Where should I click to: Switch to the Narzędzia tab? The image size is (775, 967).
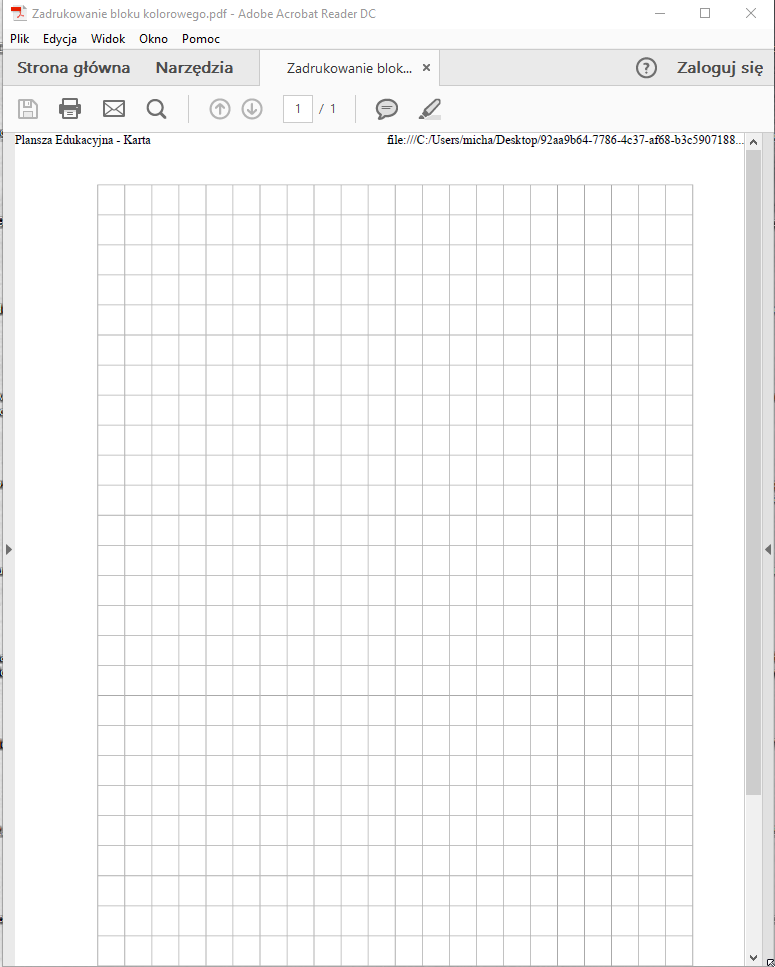pos(194,68)
